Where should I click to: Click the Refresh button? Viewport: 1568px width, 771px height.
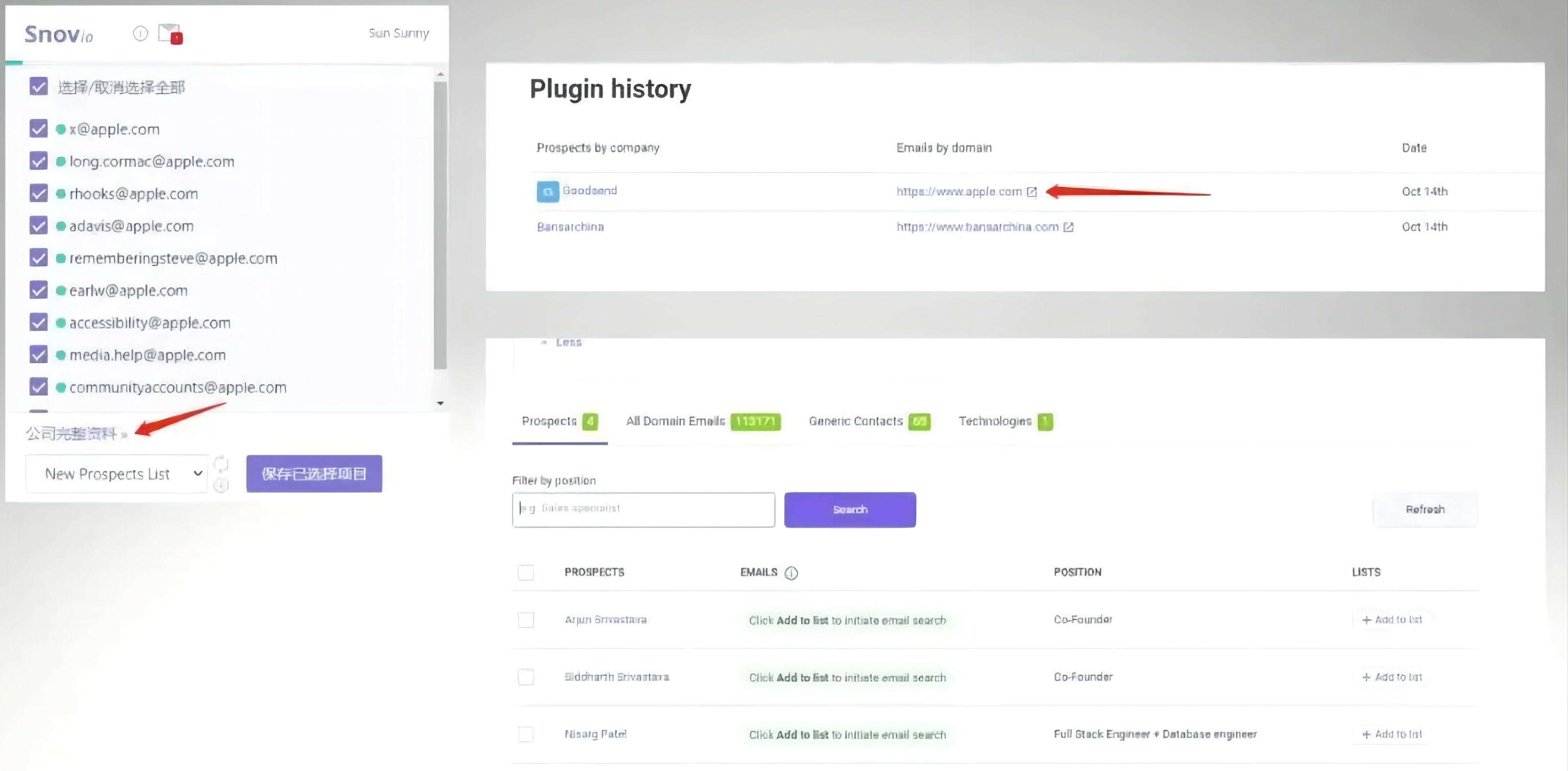click(x=1425, y=509)
